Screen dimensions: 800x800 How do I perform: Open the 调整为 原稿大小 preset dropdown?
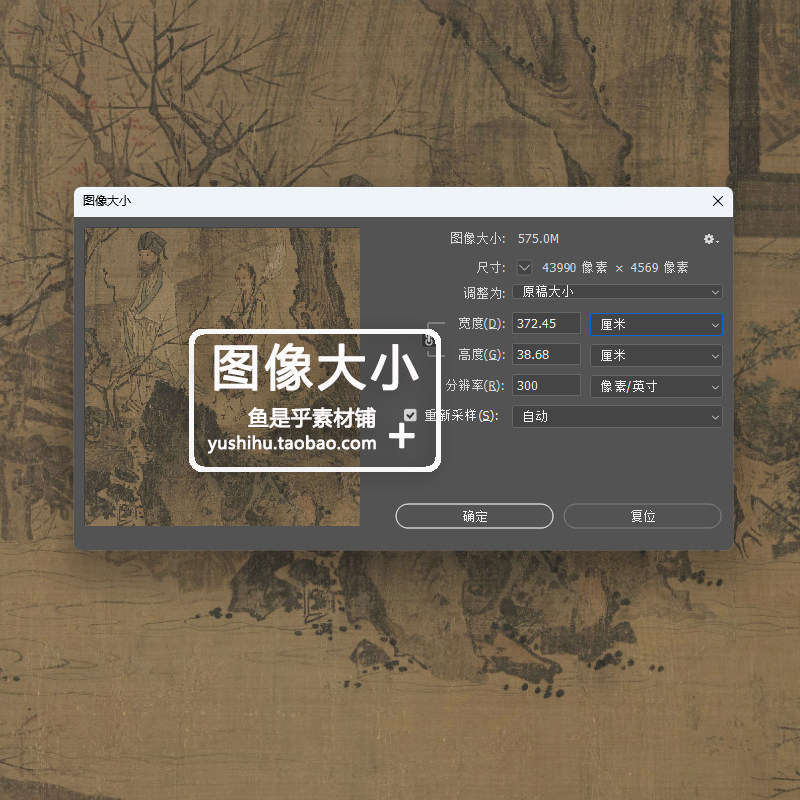(x=617, y=292)
